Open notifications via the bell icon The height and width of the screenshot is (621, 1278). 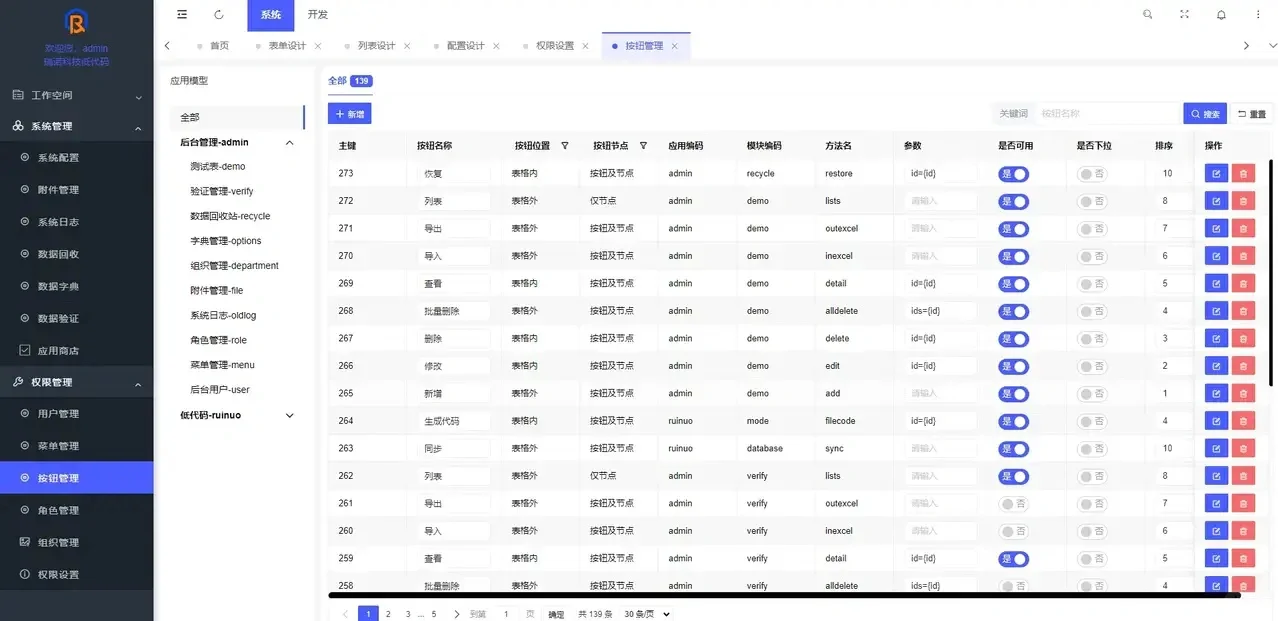click(x=1221, y=14)
